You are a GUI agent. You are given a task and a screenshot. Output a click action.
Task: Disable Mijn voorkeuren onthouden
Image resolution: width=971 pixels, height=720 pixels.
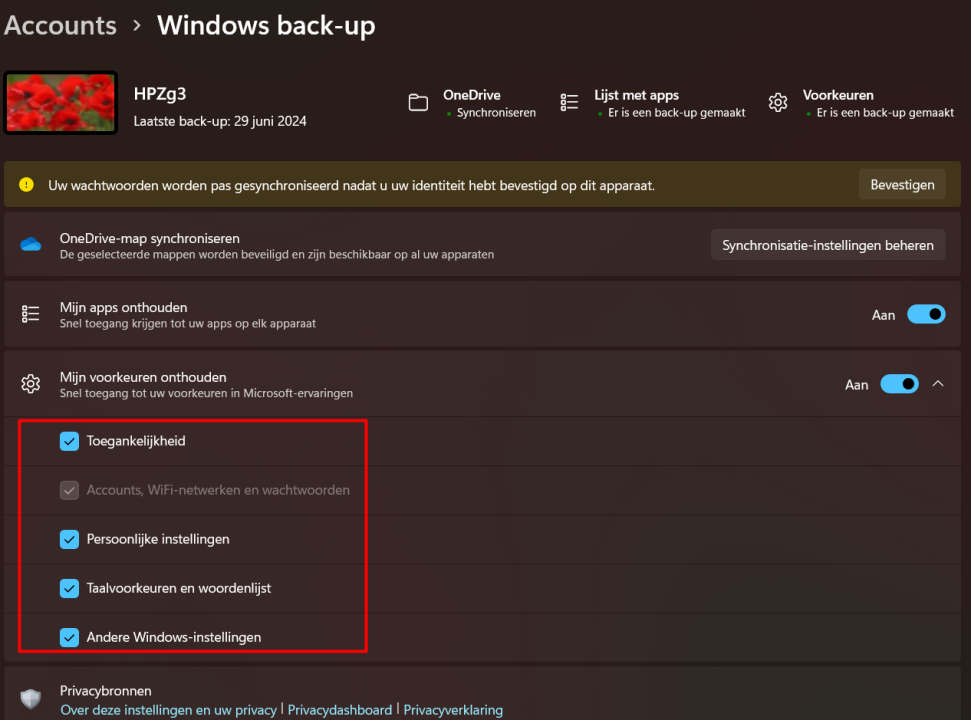[899, 384]
